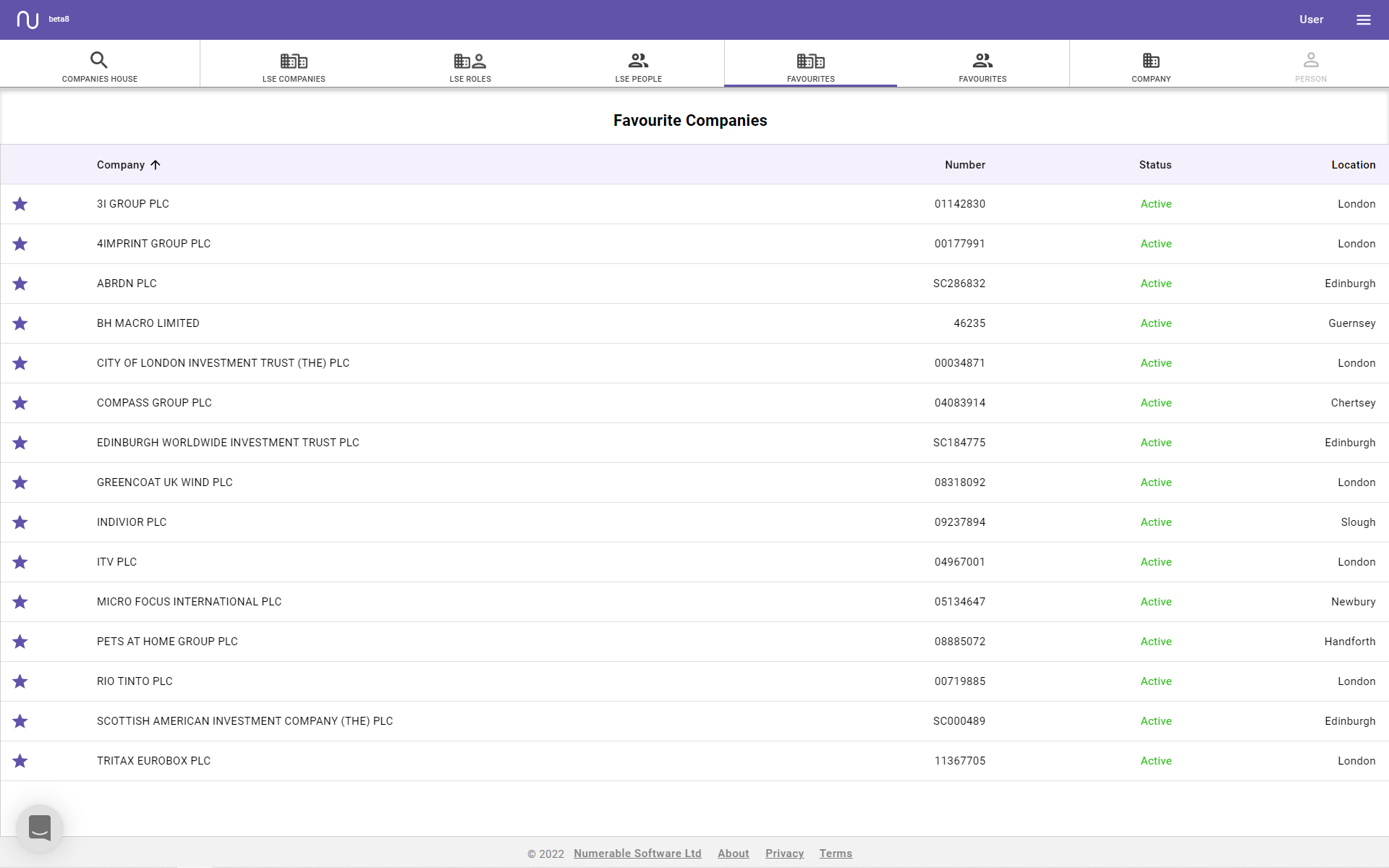Viewport: 1389px width, 868px height.
Task: Switch to the LSE Companies tab
Action: point(294,64)
